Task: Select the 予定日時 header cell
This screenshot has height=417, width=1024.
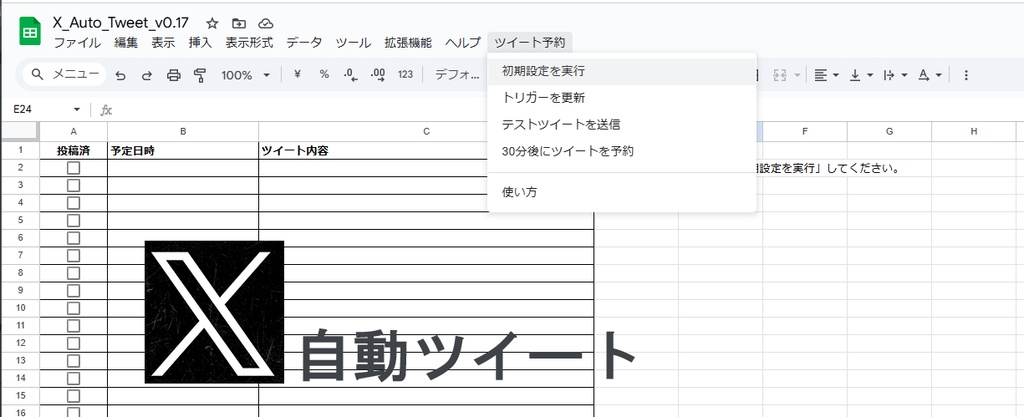Action: [183, 151]
